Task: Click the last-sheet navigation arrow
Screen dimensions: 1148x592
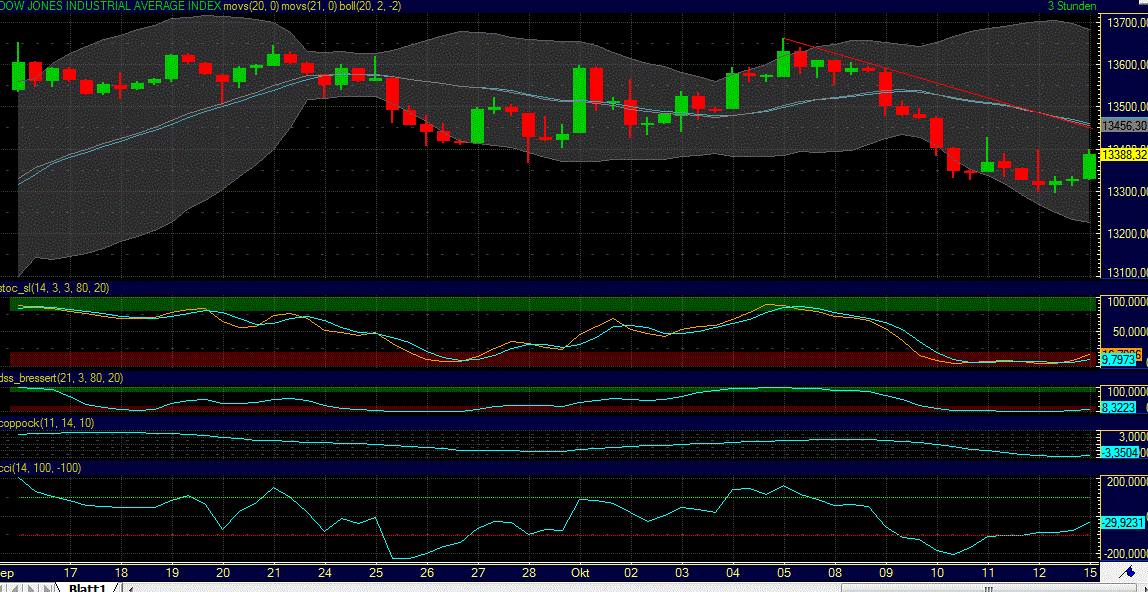Action: click(x=48, y=588)
